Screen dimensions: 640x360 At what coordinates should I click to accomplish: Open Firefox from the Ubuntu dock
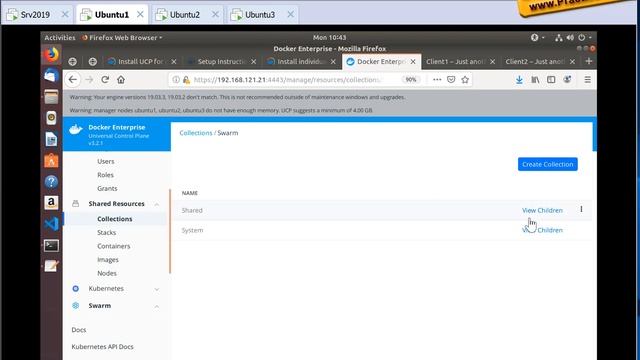click(51, 55)
